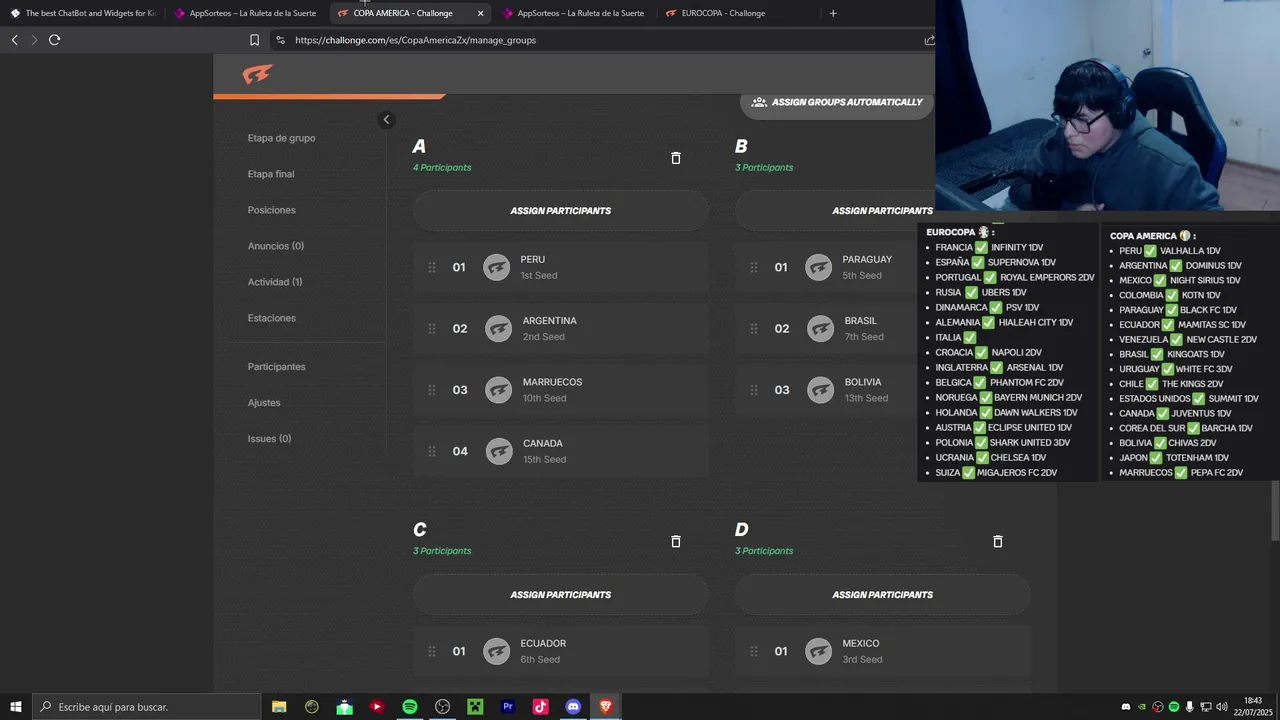
Task: Grab the drag handle beside BOLIVIA
Action: [x=754, y=390]
